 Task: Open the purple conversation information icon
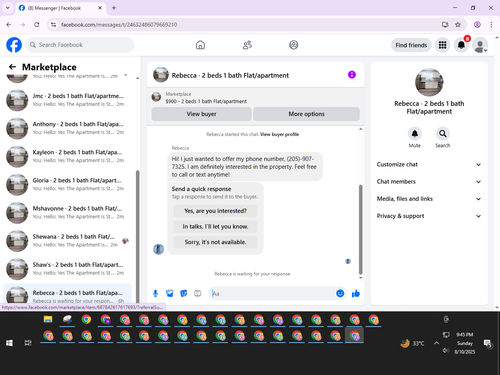coord(352,75)
